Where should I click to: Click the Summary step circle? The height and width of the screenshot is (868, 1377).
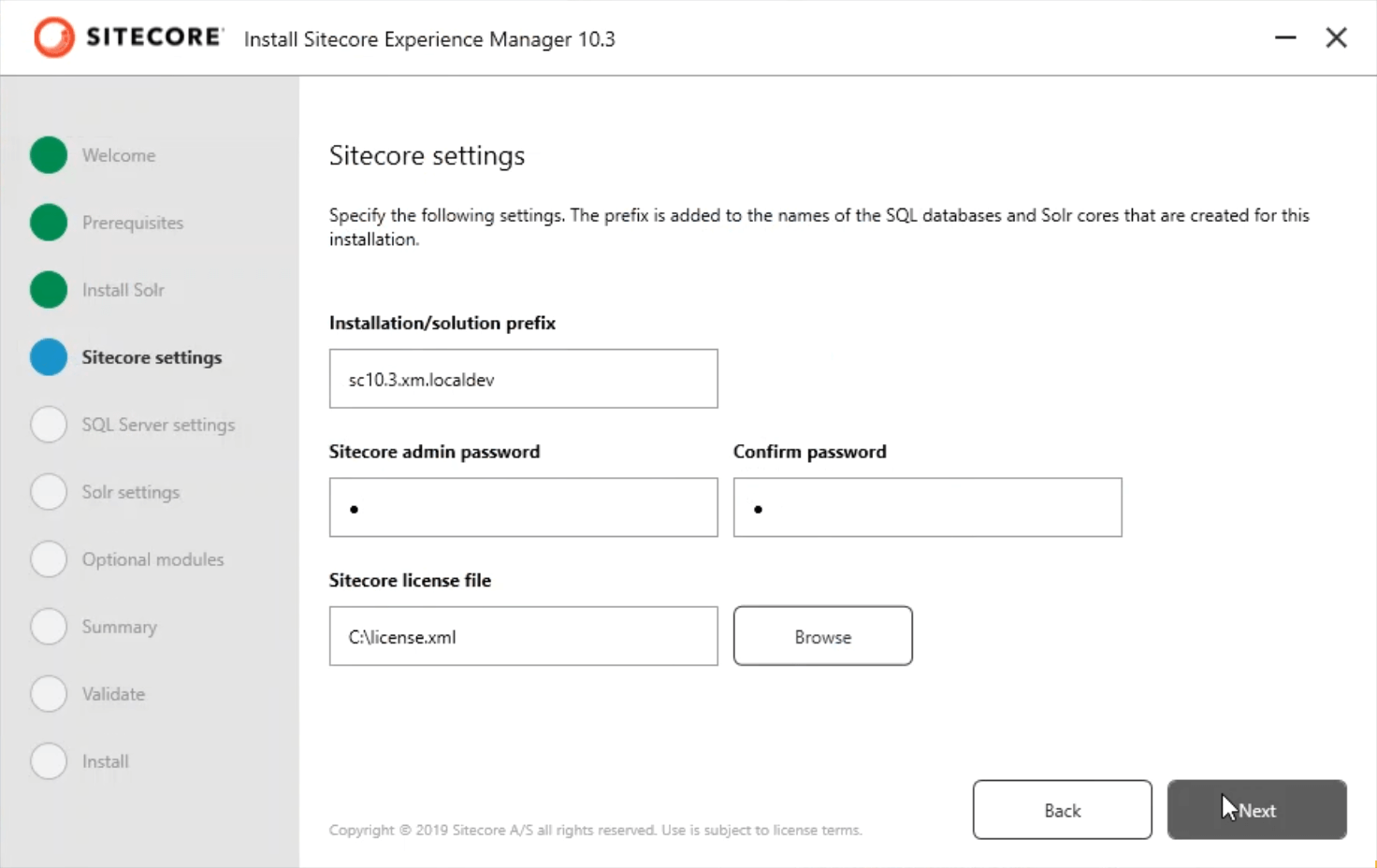(x=49, y=627)
